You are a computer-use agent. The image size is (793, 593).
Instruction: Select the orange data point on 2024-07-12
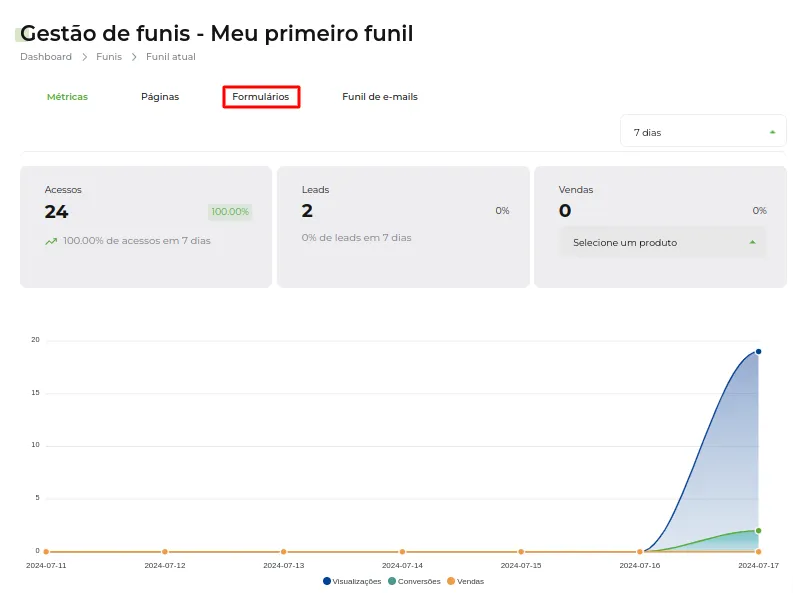165,552
